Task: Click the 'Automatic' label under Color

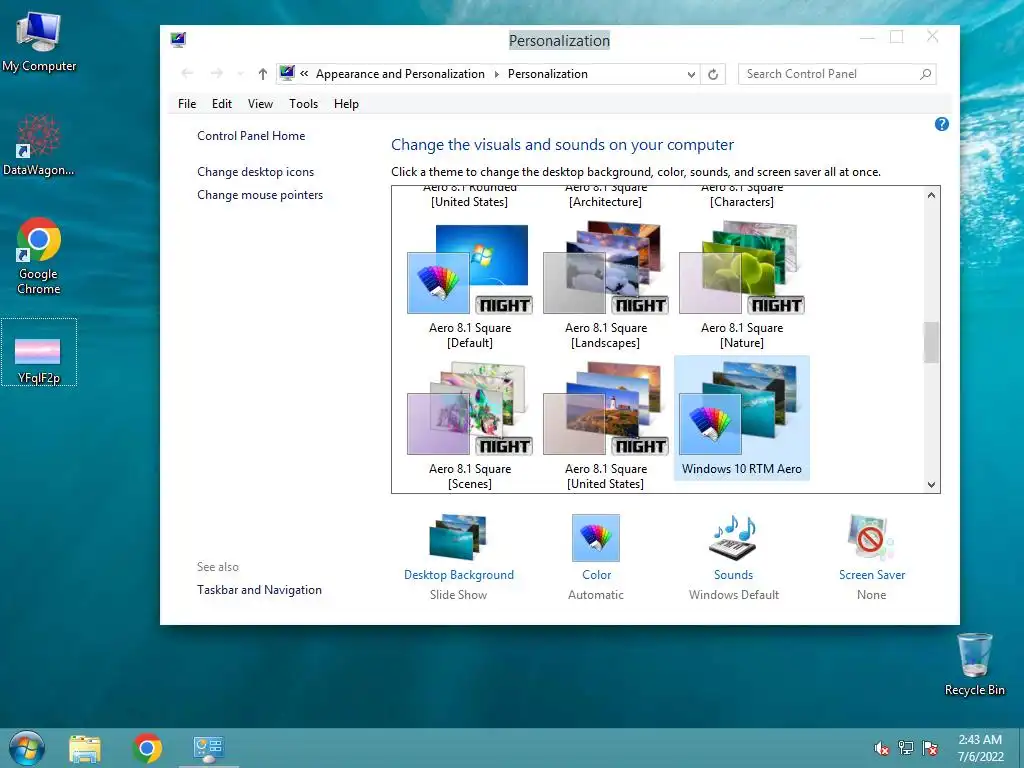Action: pos(596,595)
